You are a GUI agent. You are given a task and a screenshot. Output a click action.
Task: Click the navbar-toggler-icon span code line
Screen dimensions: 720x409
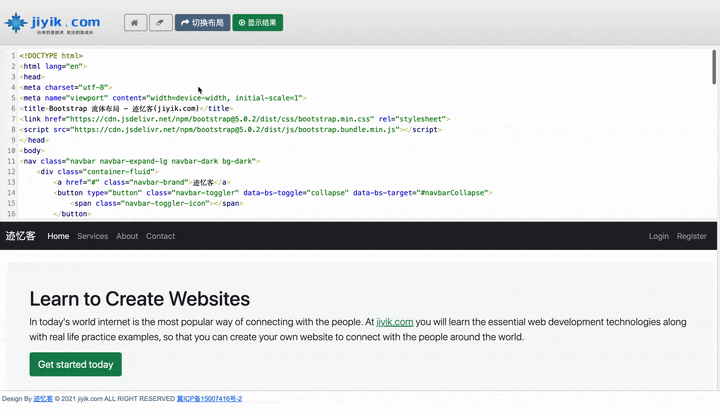(157, 203)
